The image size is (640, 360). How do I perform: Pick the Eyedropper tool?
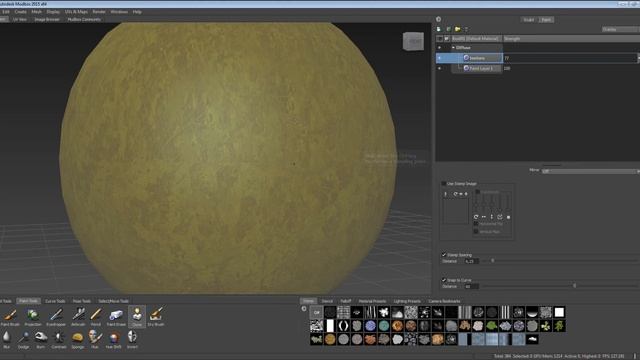point(56,317)
